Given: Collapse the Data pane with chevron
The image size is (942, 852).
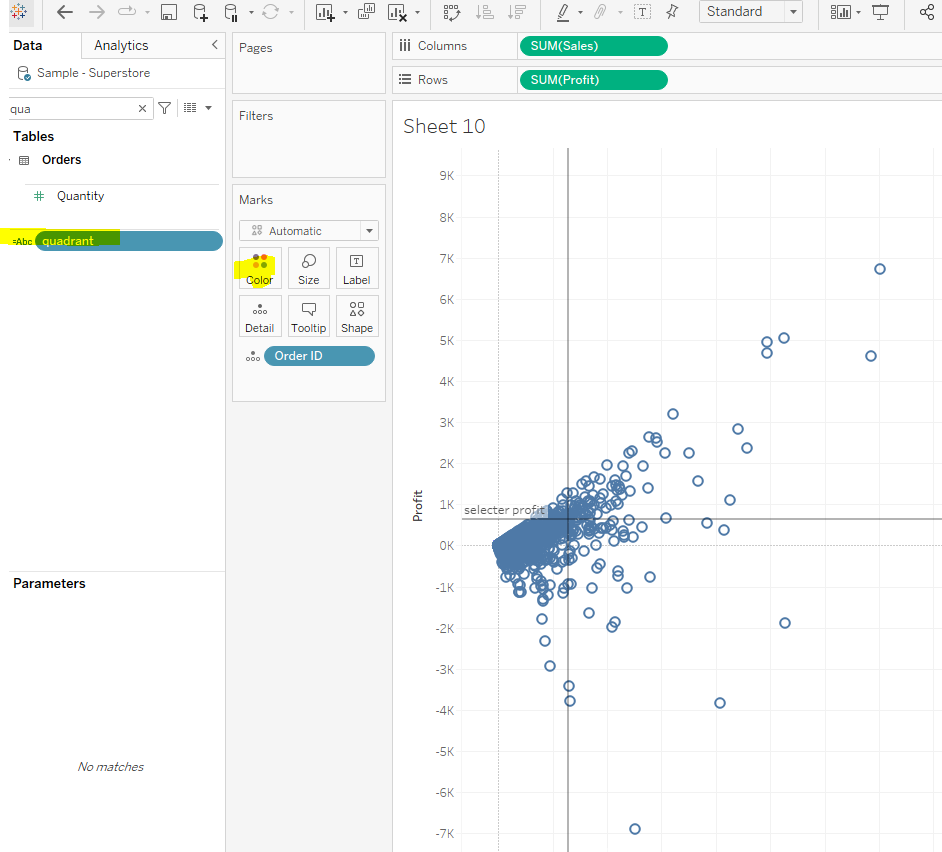Looking at the screenshot, I should tap(214, 45).
